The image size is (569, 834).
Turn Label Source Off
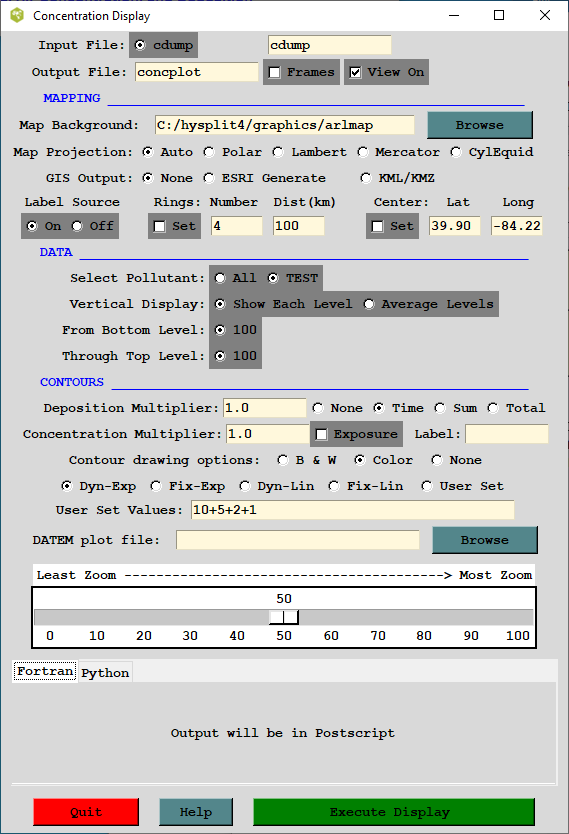click(x=77, y=227)
